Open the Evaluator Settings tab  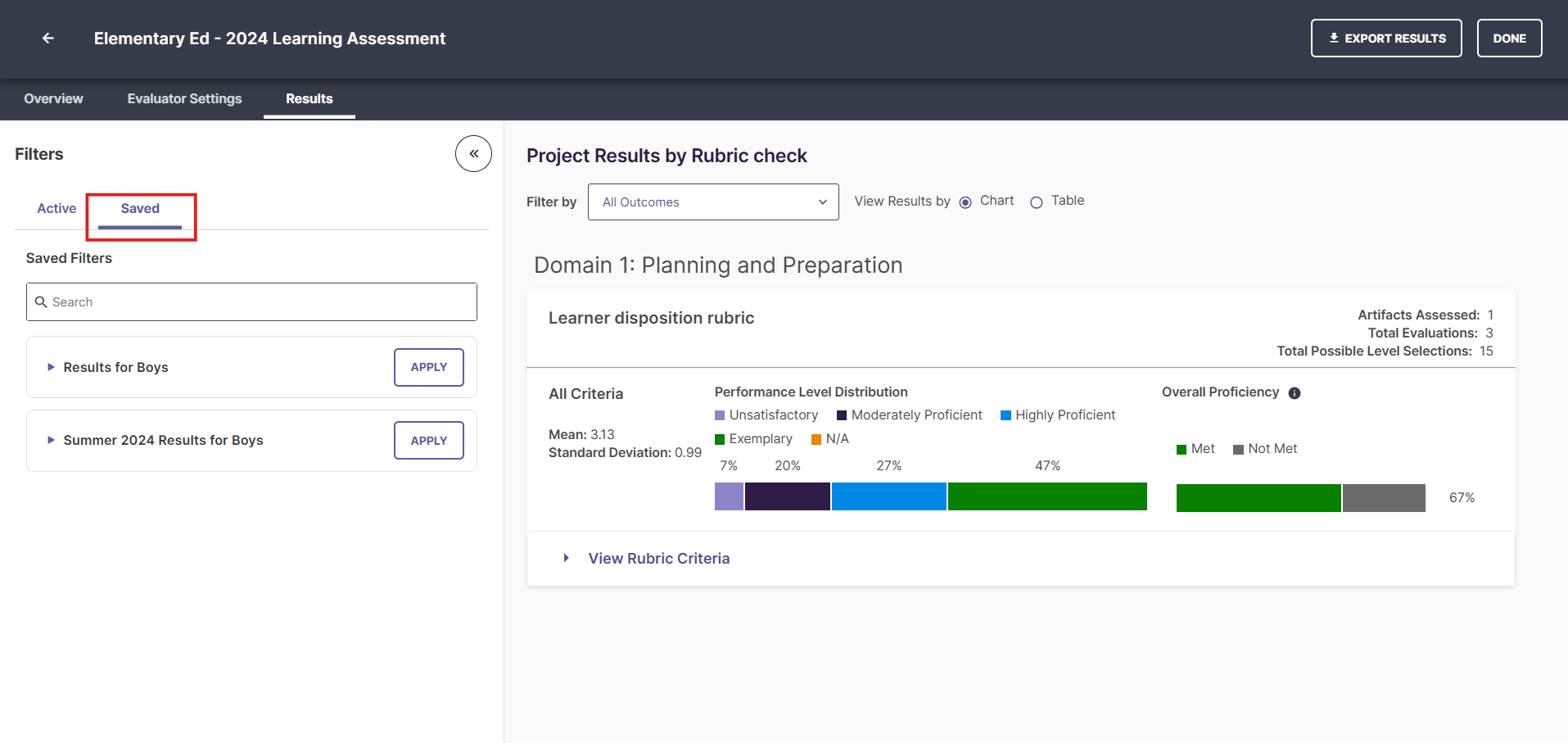[x=184, y=98]
